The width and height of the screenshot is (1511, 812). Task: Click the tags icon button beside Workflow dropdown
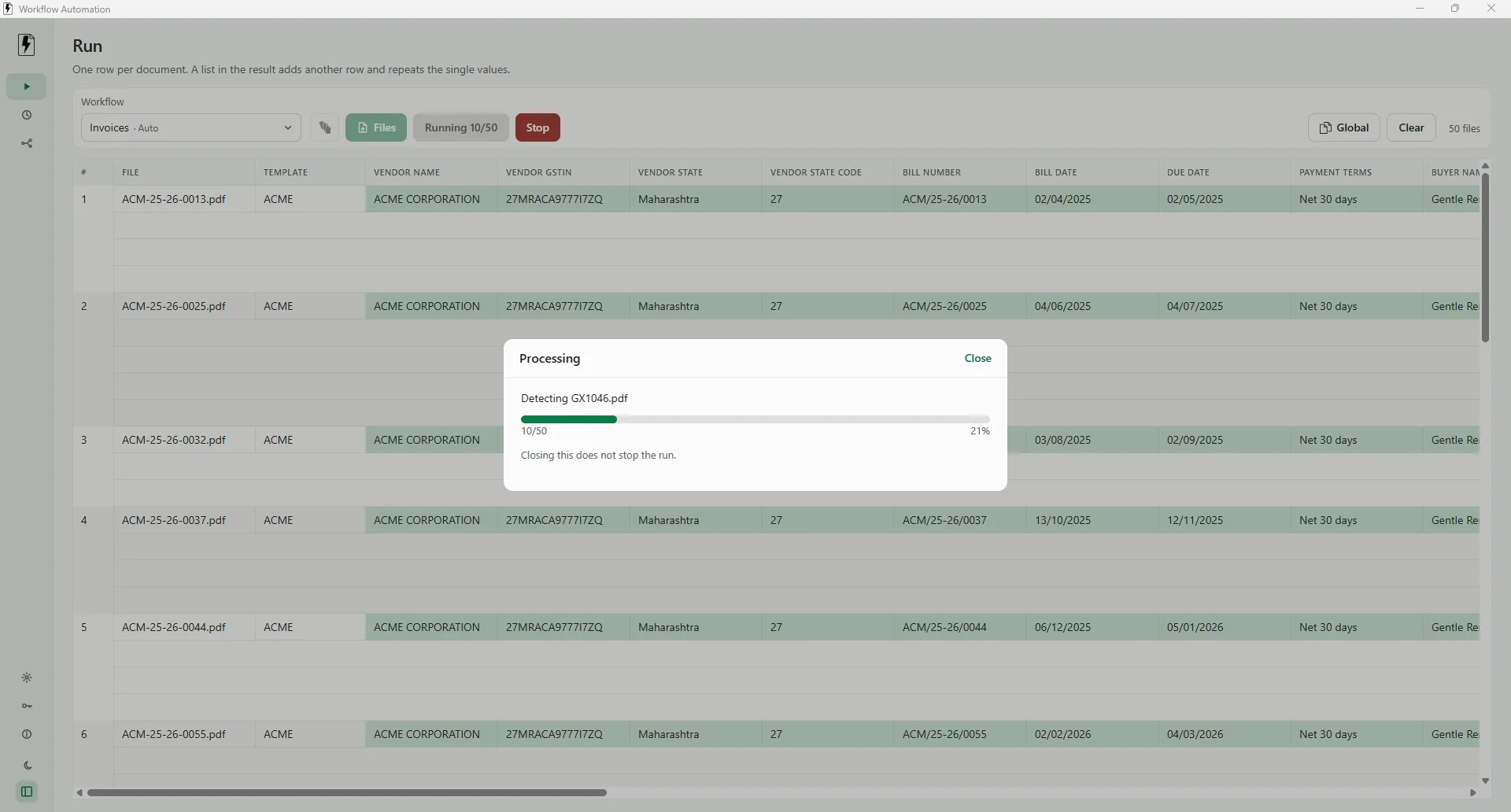pos(325,127)
